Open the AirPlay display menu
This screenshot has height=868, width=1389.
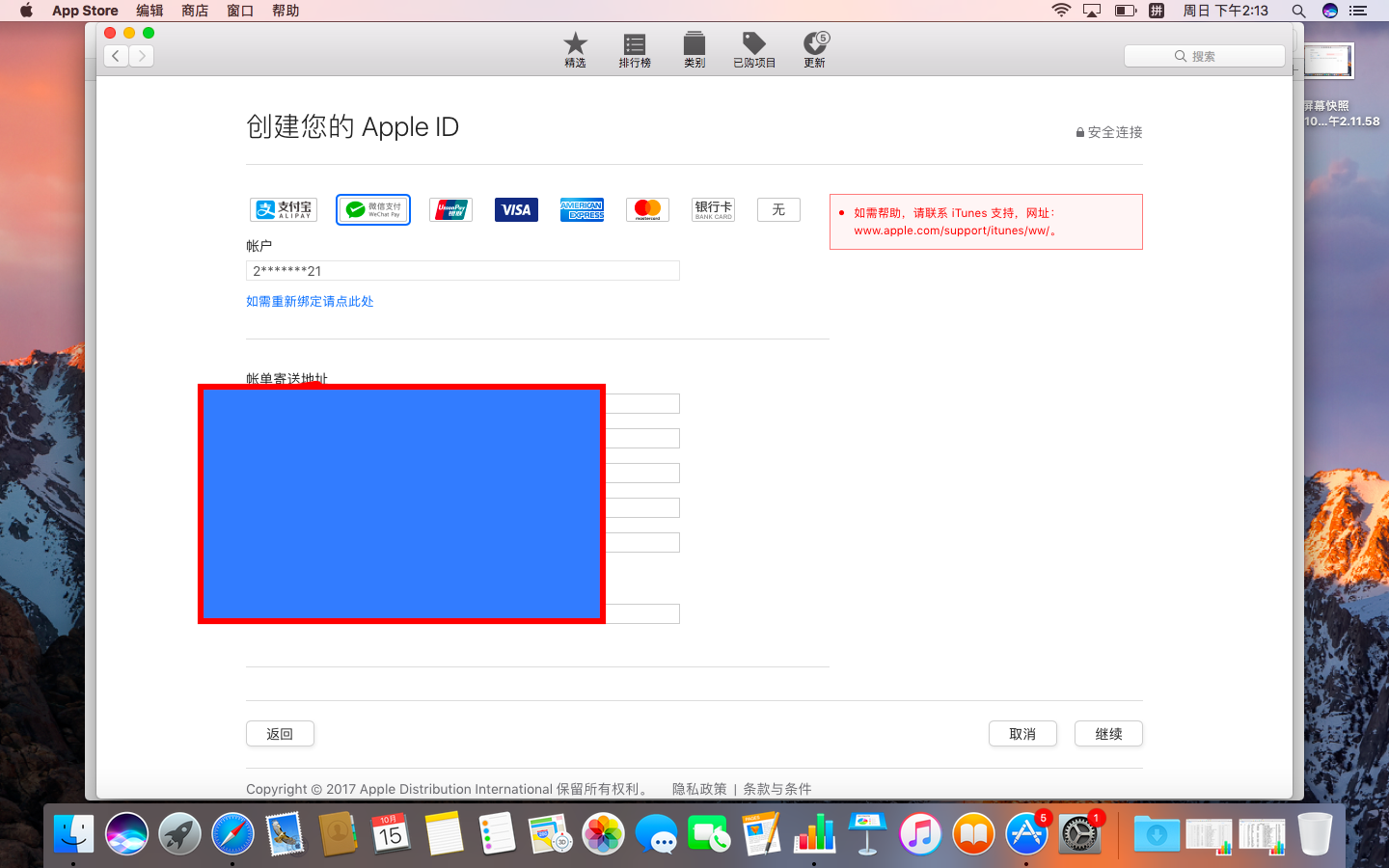[x=1092, y=11]
